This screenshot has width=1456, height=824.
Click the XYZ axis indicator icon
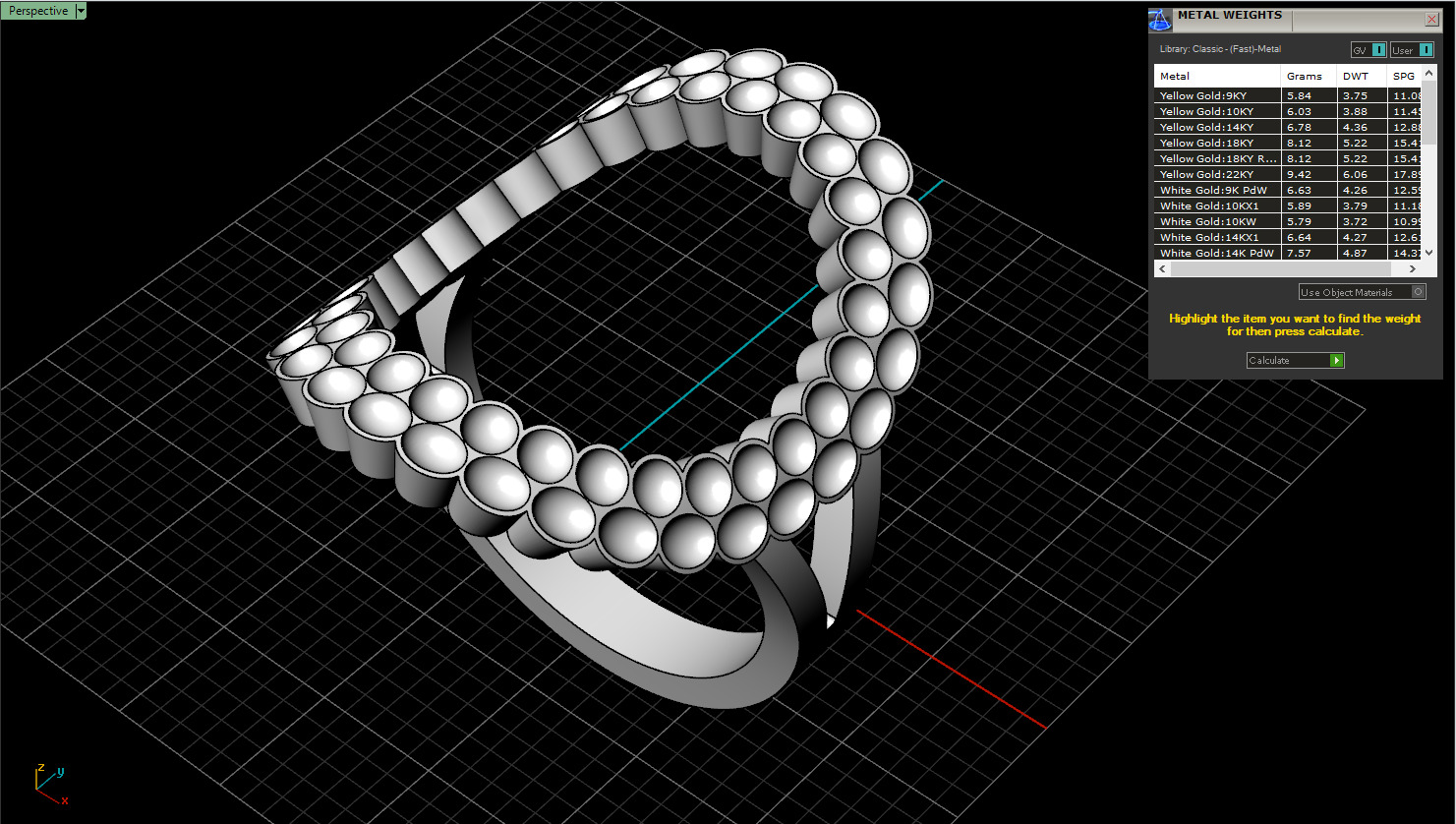[x=50, y=784]
